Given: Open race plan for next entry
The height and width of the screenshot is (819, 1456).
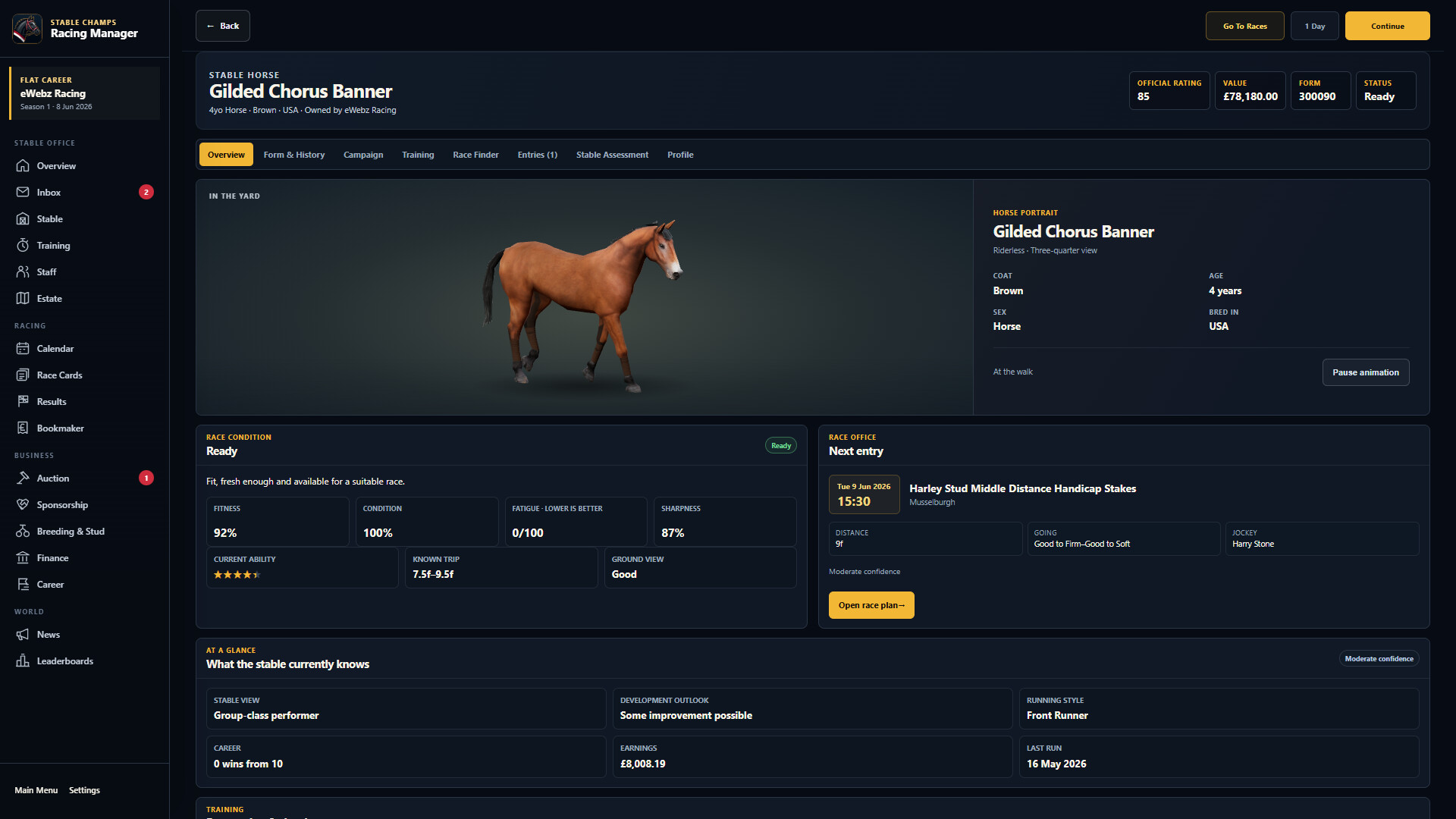Looking at the screenshot, I should (x=871, y=605).
